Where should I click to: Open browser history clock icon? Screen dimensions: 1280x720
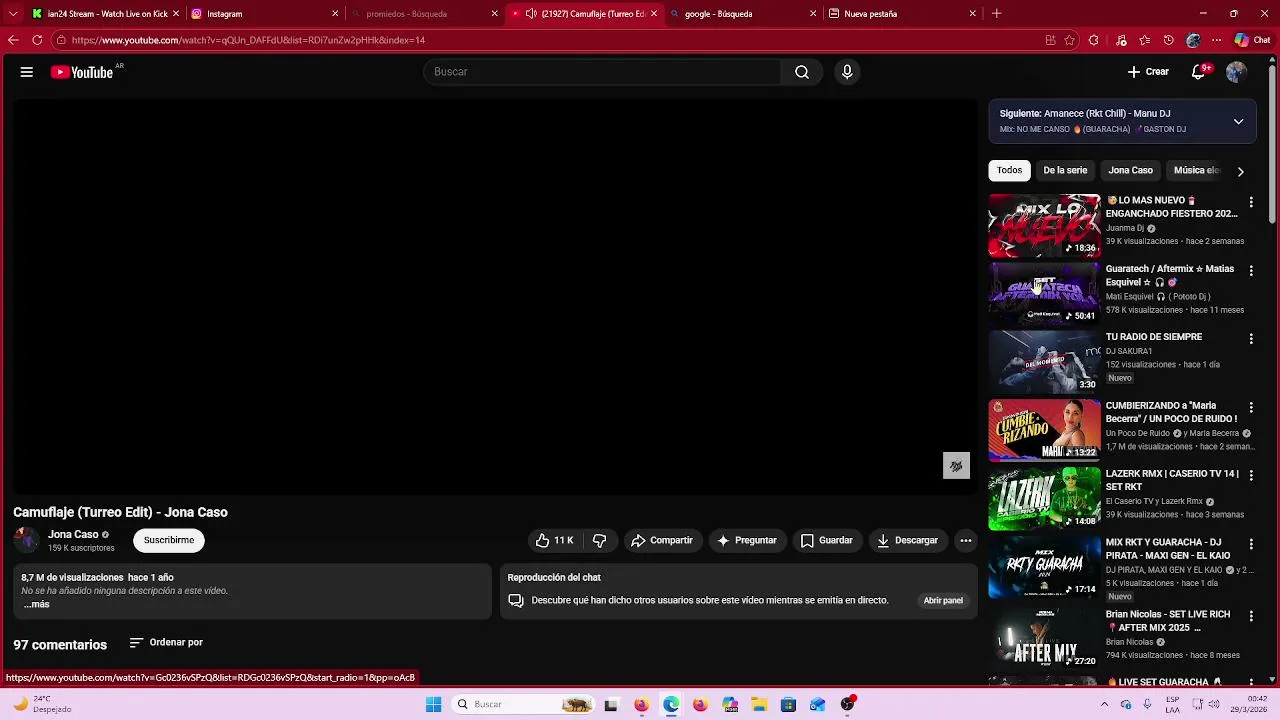[1169, 40]
